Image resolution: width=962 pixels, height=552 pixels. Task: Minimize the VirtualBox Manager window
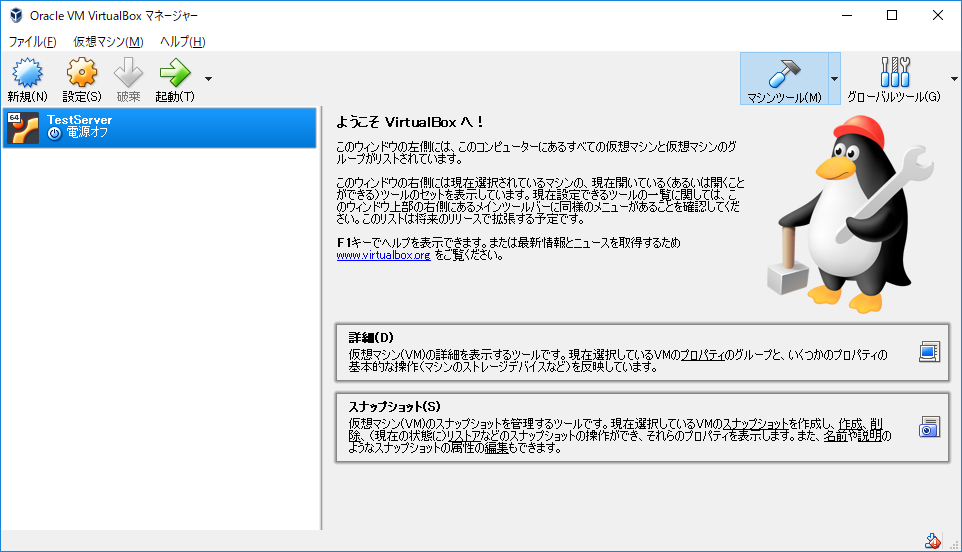click(x=847, y=15)
